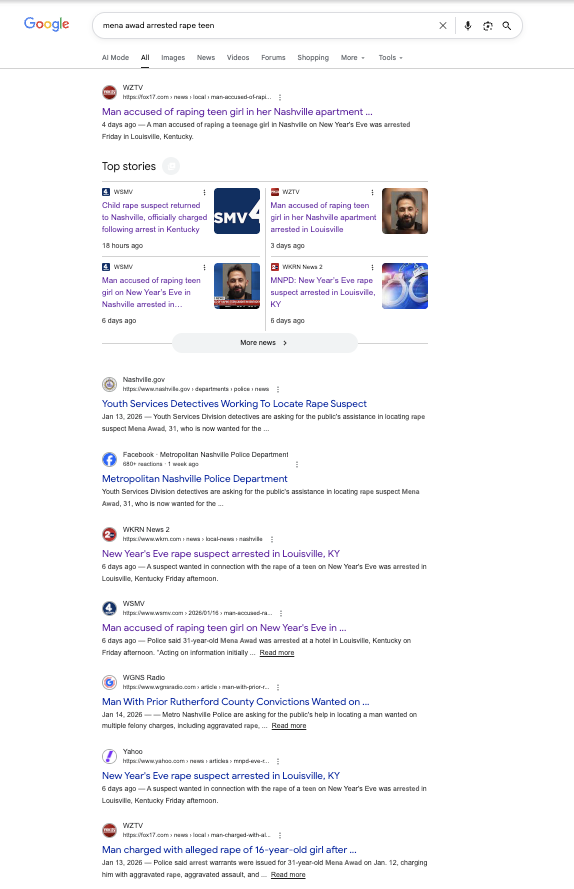This screenshot has width=574, height=889.
Task: Open three-dot menu for WKRN top story
Action: click(372, 267)
